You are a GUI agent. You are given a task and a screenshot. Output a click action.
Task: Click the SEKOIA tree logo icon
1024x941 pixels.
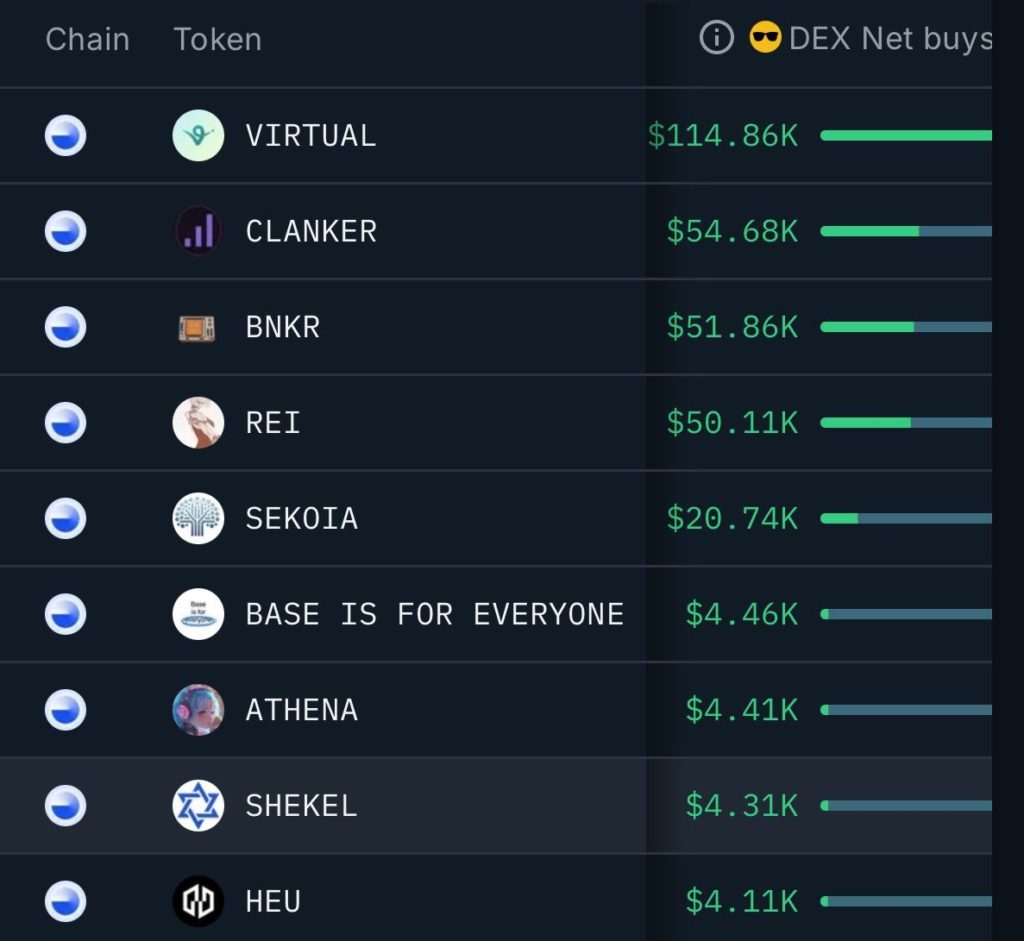pyautogui.click(x=198, y=518)
